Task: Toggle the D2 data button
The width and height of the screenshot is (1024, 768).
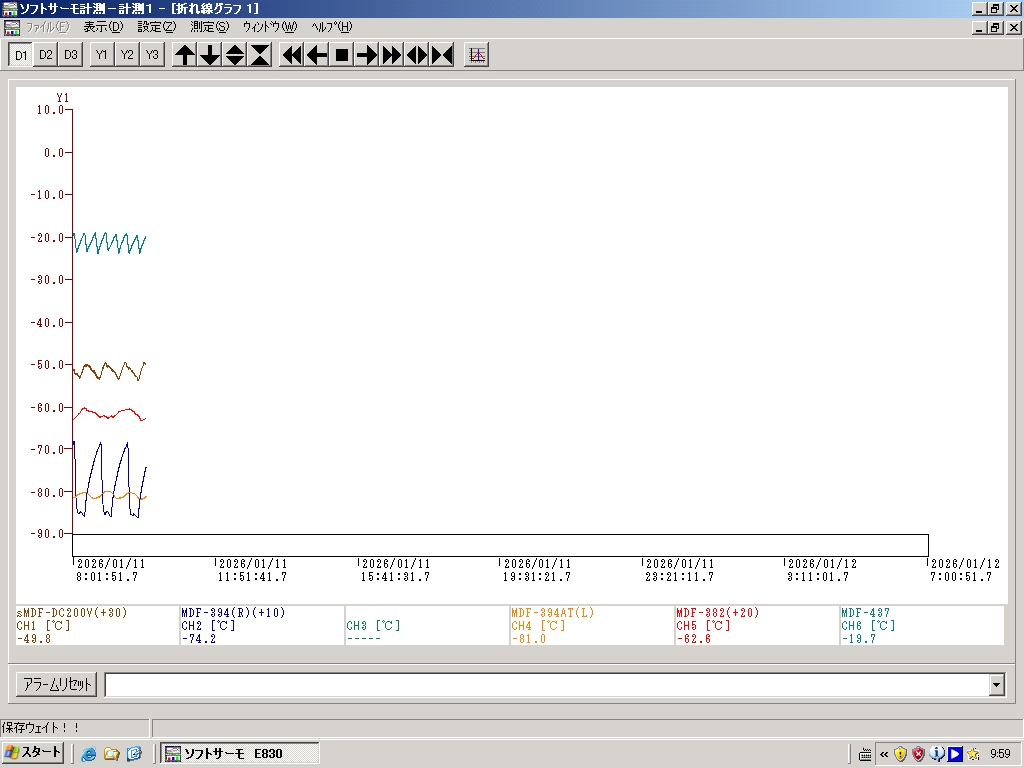Action: [x=46, y=55]
